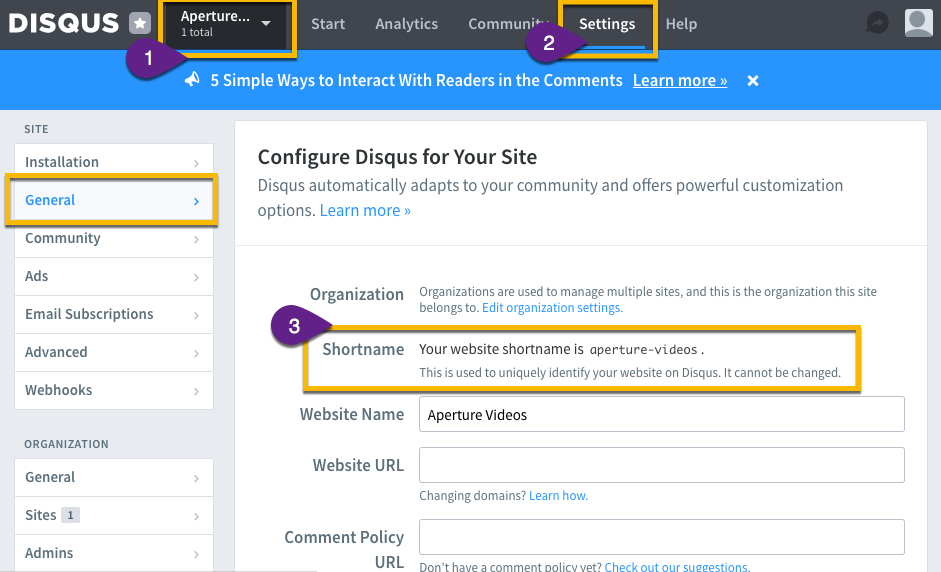
Task: Click the chevron on the Advanced row
Action: tap(196, 354)
